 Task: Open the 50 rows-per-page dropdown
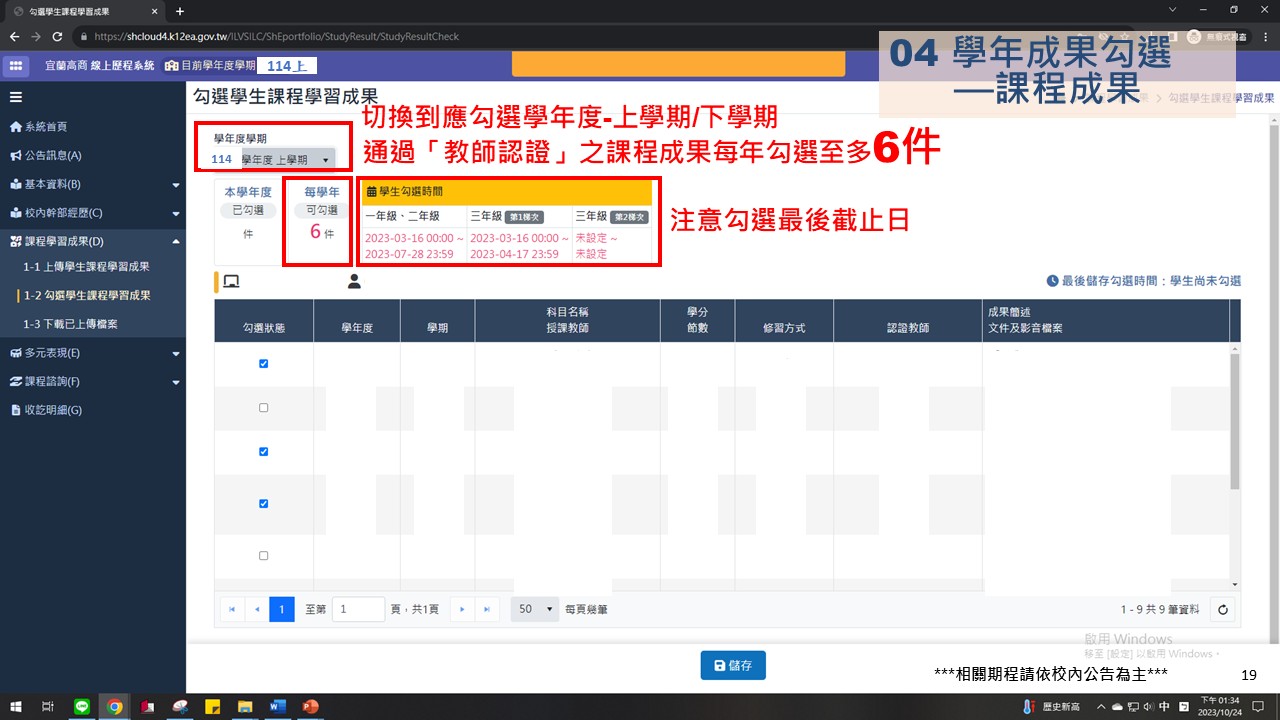tap(535, 609)
